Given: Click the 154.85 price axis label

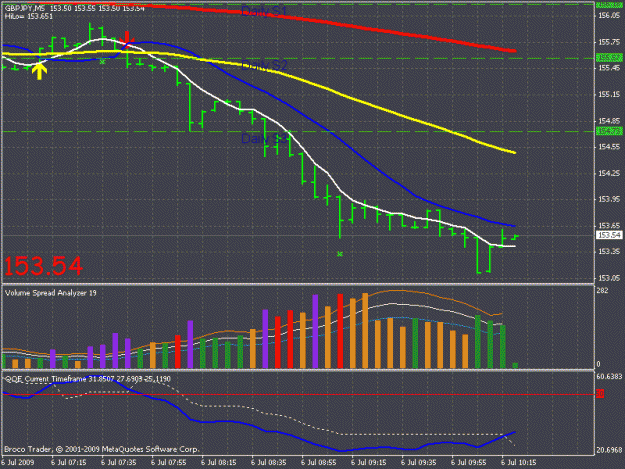Looking at the screenshot, I should coord(609,121).
